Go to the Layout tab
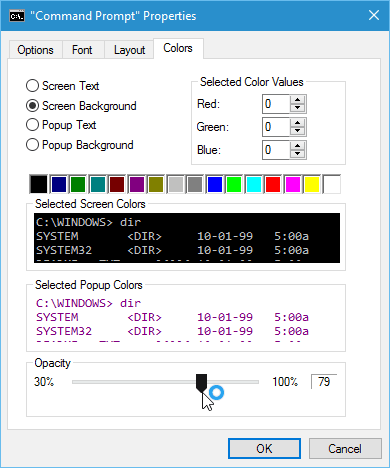390x468 pixels. coord(129,50)
